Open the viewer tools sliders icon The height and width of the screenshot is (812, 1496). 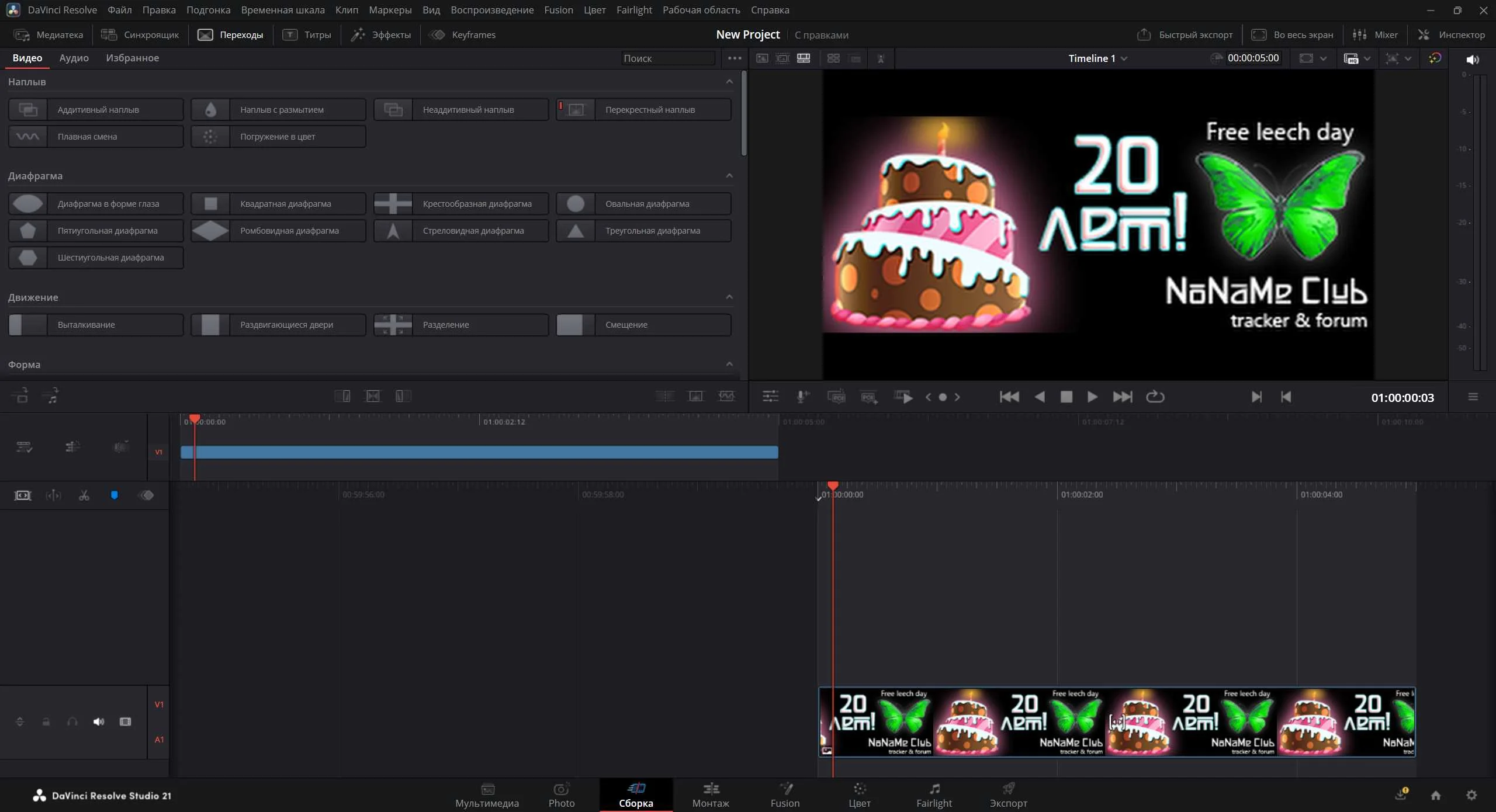pos(770,397)
